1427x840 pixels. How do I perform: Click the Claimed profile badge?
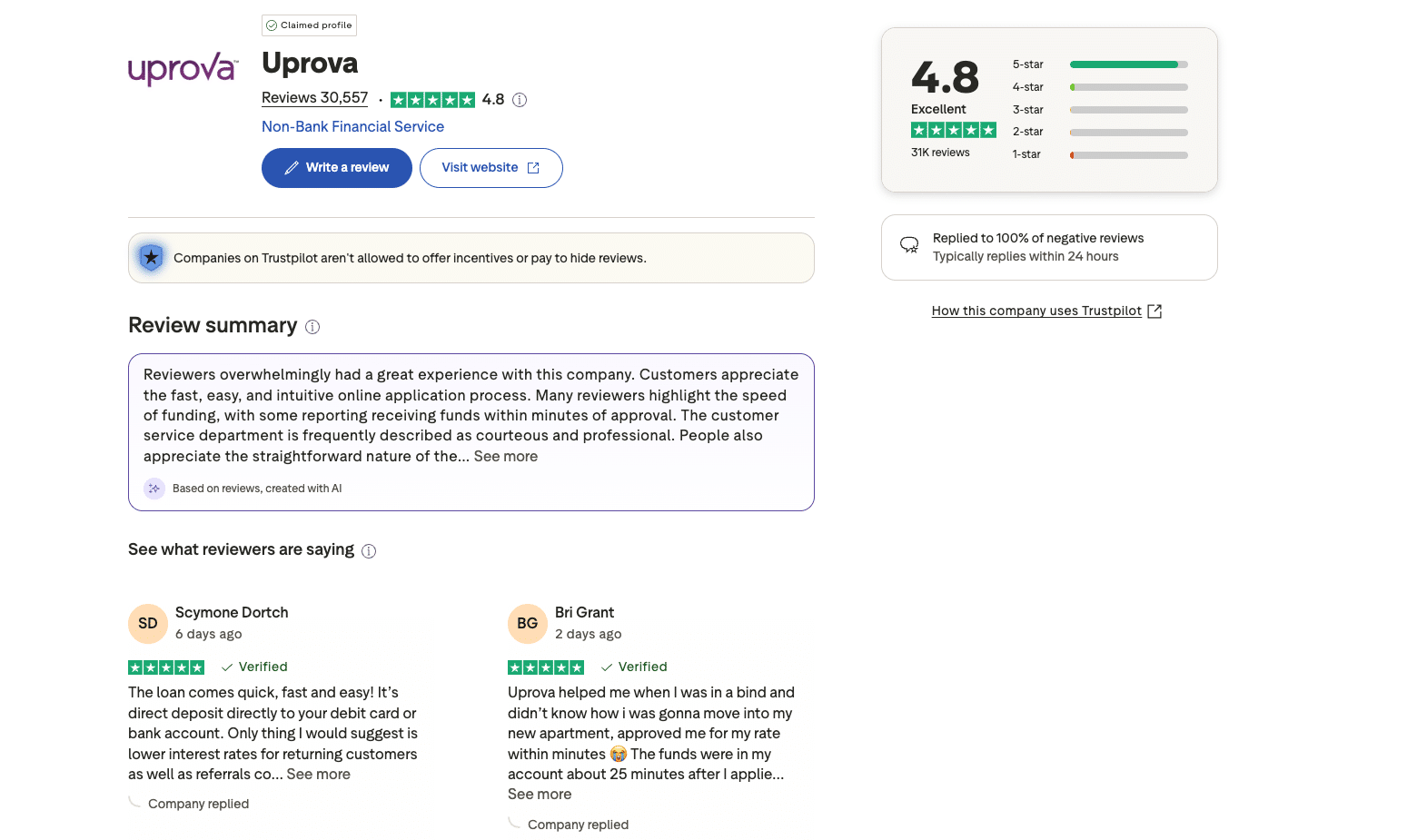pos(309,25)
